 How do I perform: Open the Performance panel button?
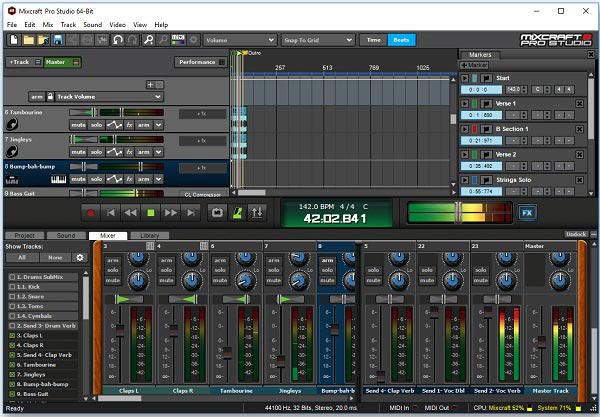[201, 62]
